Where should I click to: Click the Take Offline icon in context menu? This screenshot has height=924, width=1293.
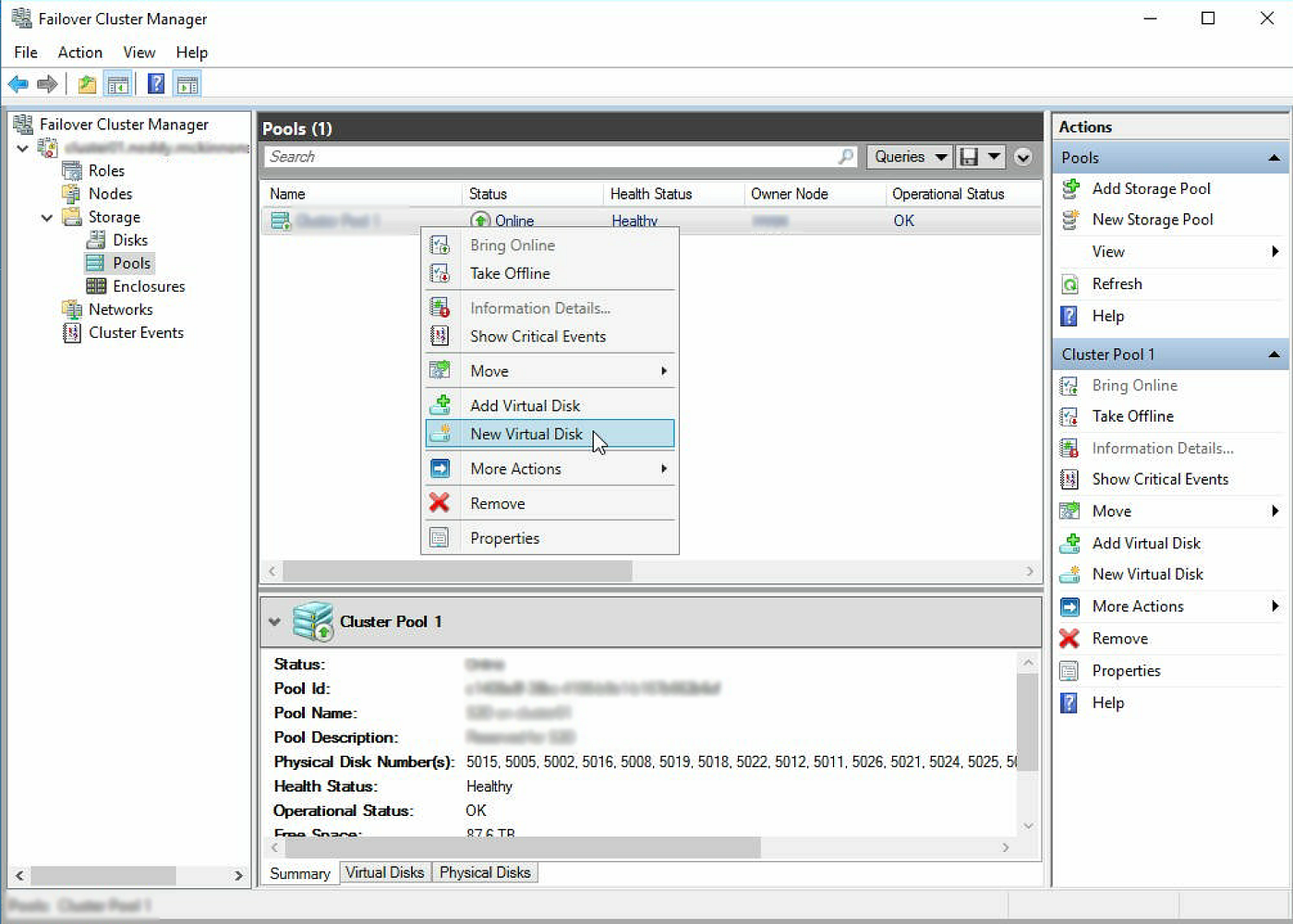click(440, 273)
